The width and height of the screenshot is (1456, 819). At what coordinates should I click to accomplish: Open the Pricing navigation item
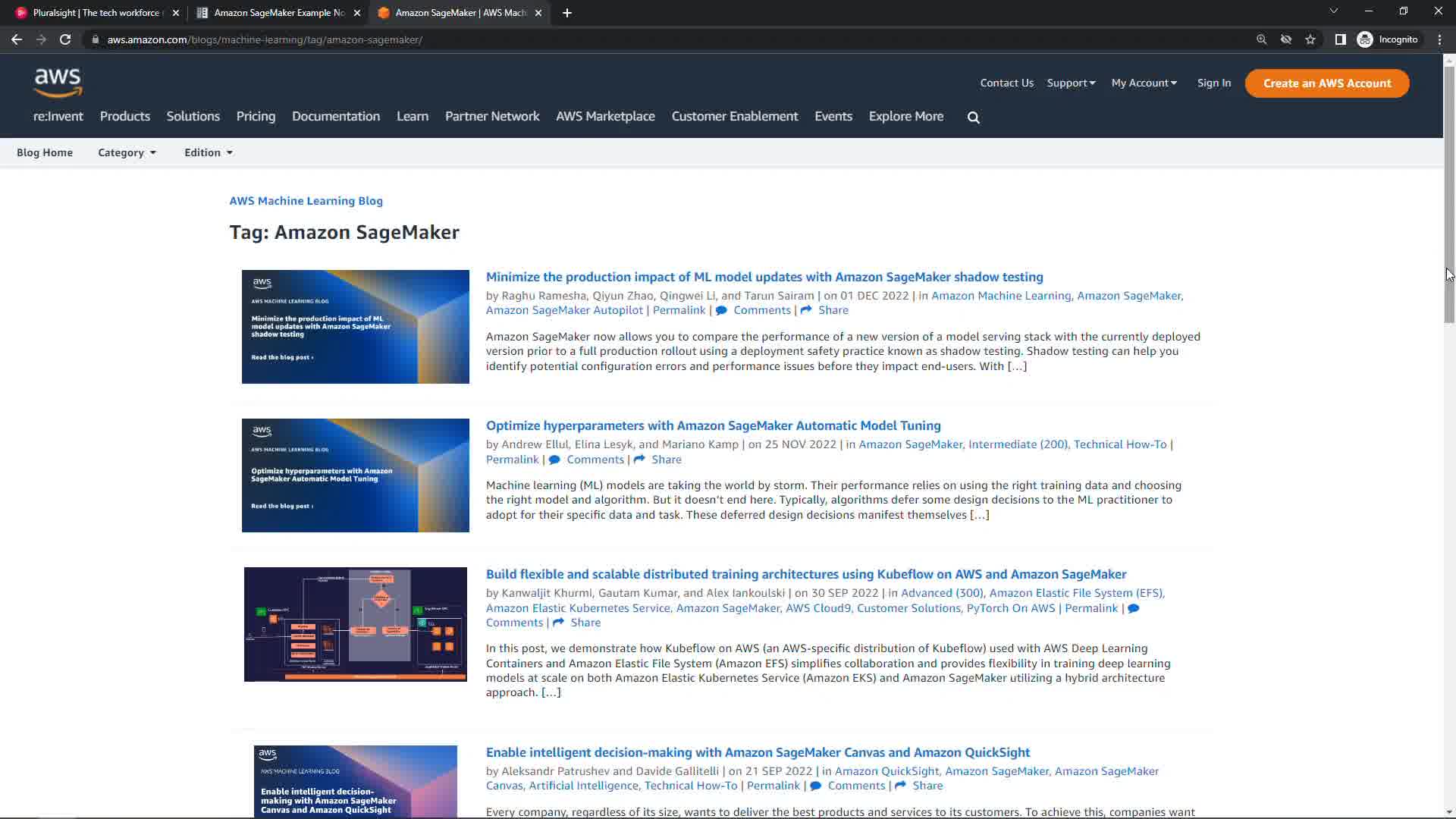pyautogui.click(x=256, y=117)
